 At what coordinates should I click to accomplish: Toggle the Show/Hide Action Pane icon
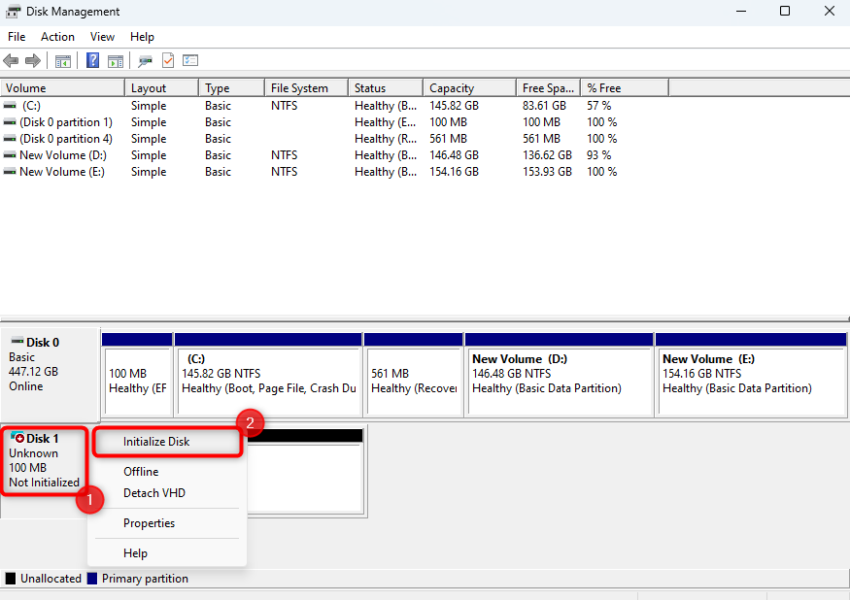(115, 60)
